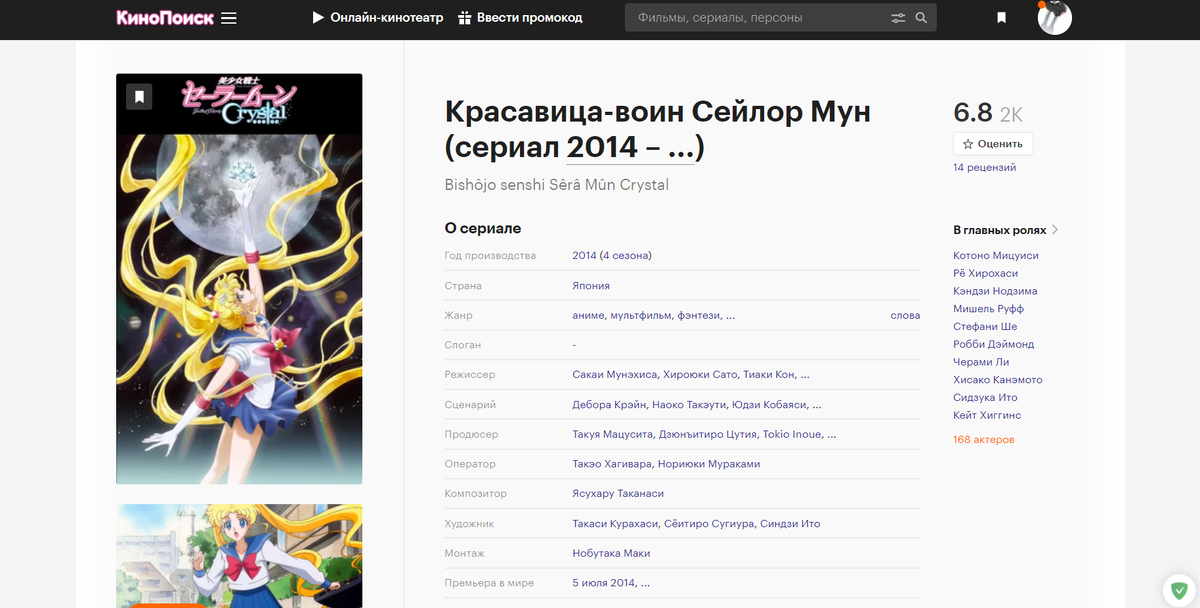Open director Тиаки Кон
The image size is (1200, 608).
(x=770, y=375)
